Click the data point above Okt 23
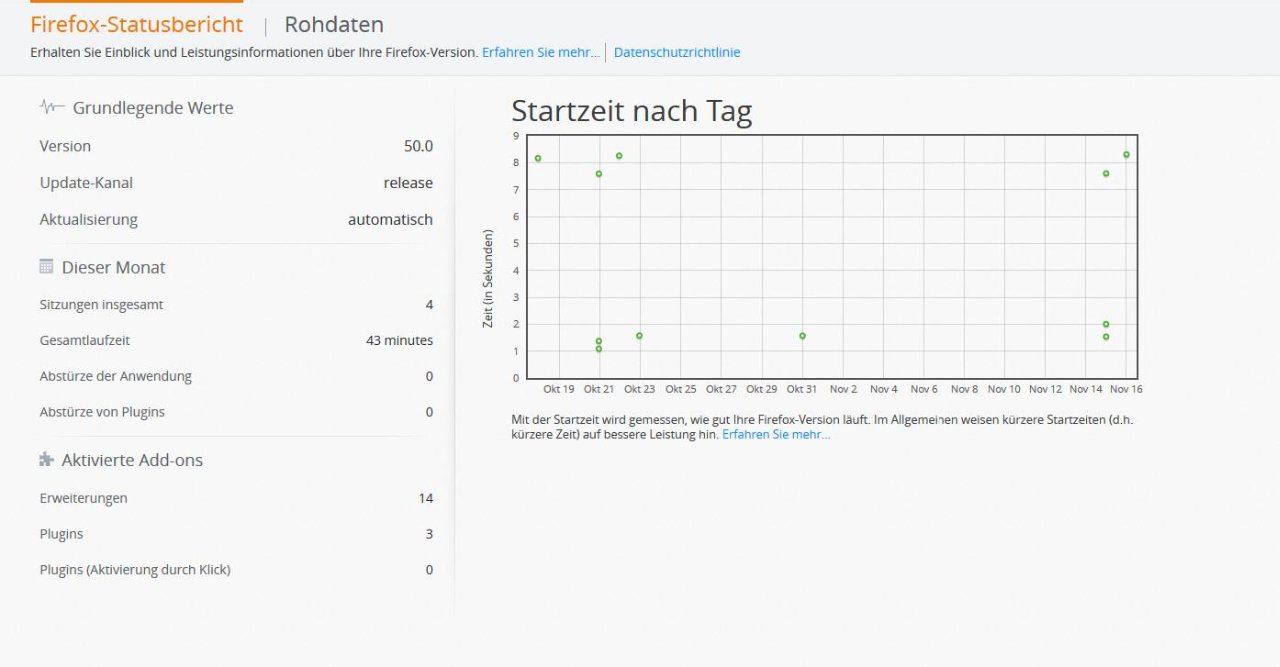The width and height of the screenshot is (1280, 667). coord(639,336)
